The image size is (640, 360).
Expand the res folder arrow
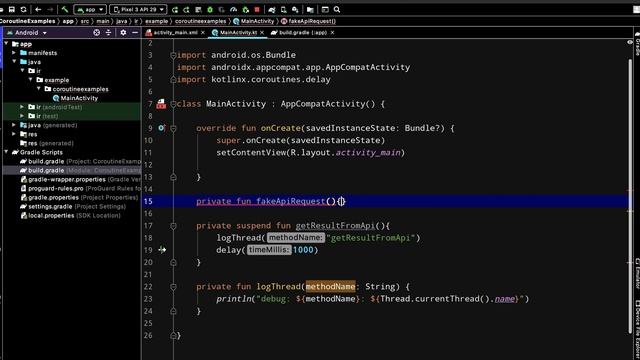pos(14,134)
